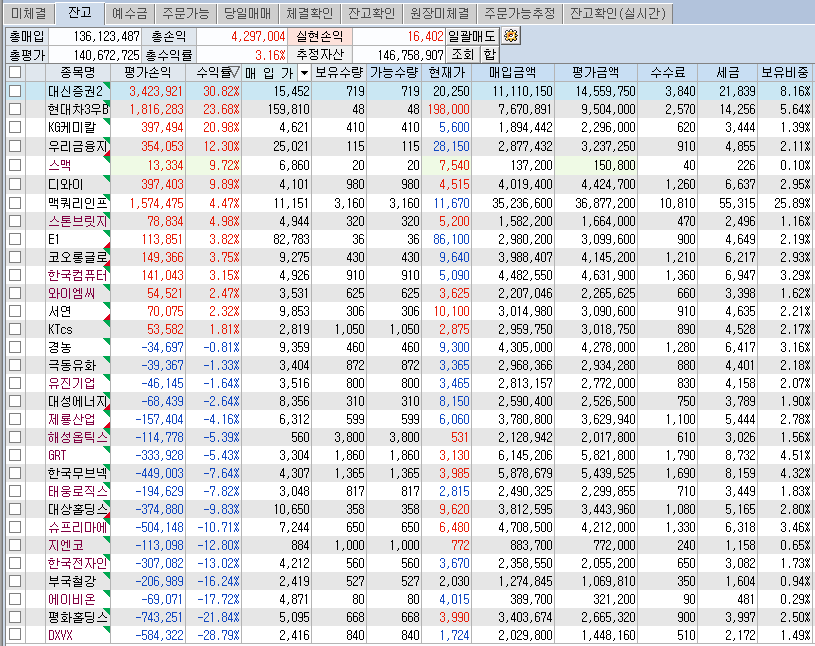Mark the 맥쿼리인프 row checkbox
This screenshot has height=646, width=815.
point(15,203)
